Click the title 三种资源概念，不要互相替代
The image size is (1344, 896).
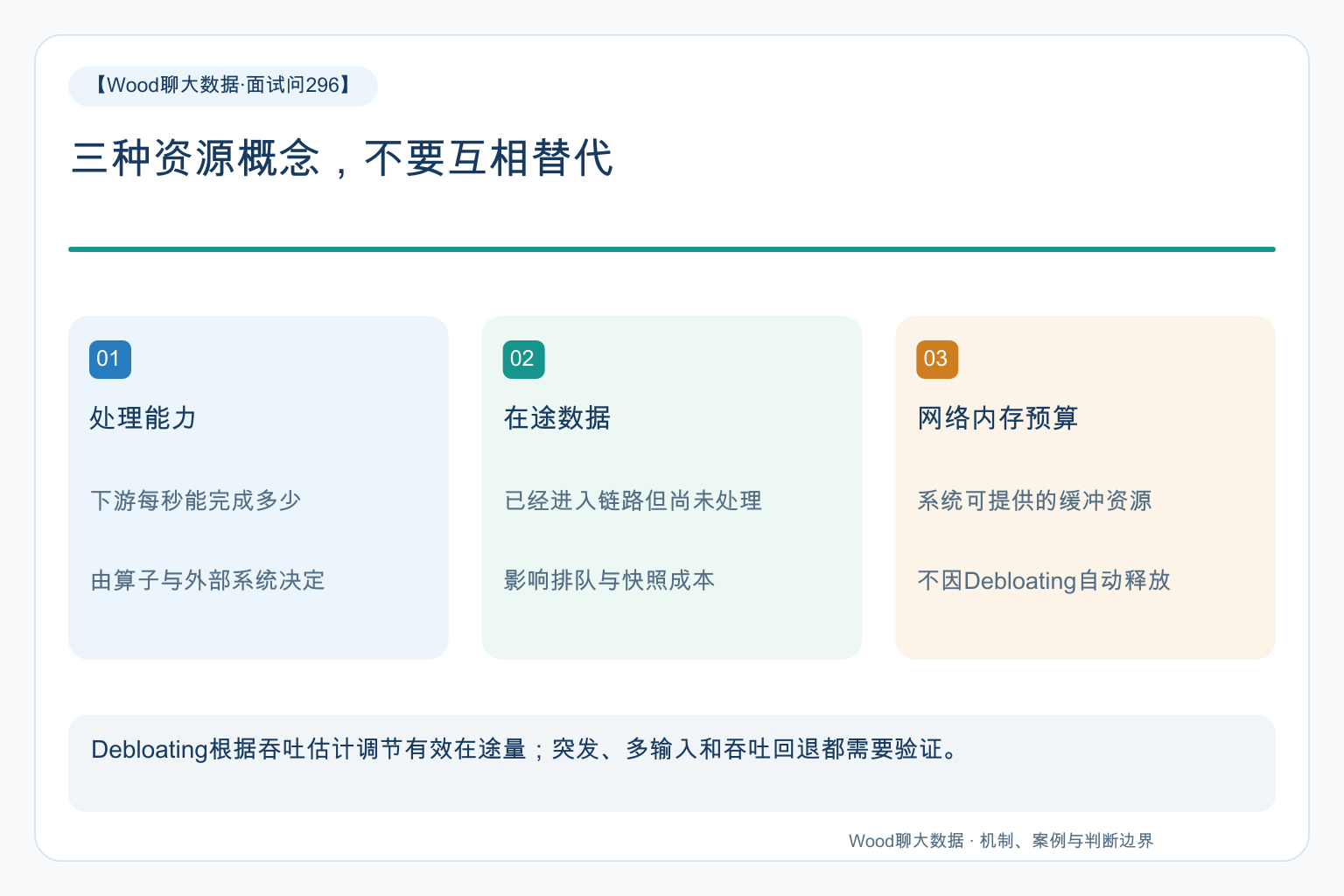tap(342, 158)
